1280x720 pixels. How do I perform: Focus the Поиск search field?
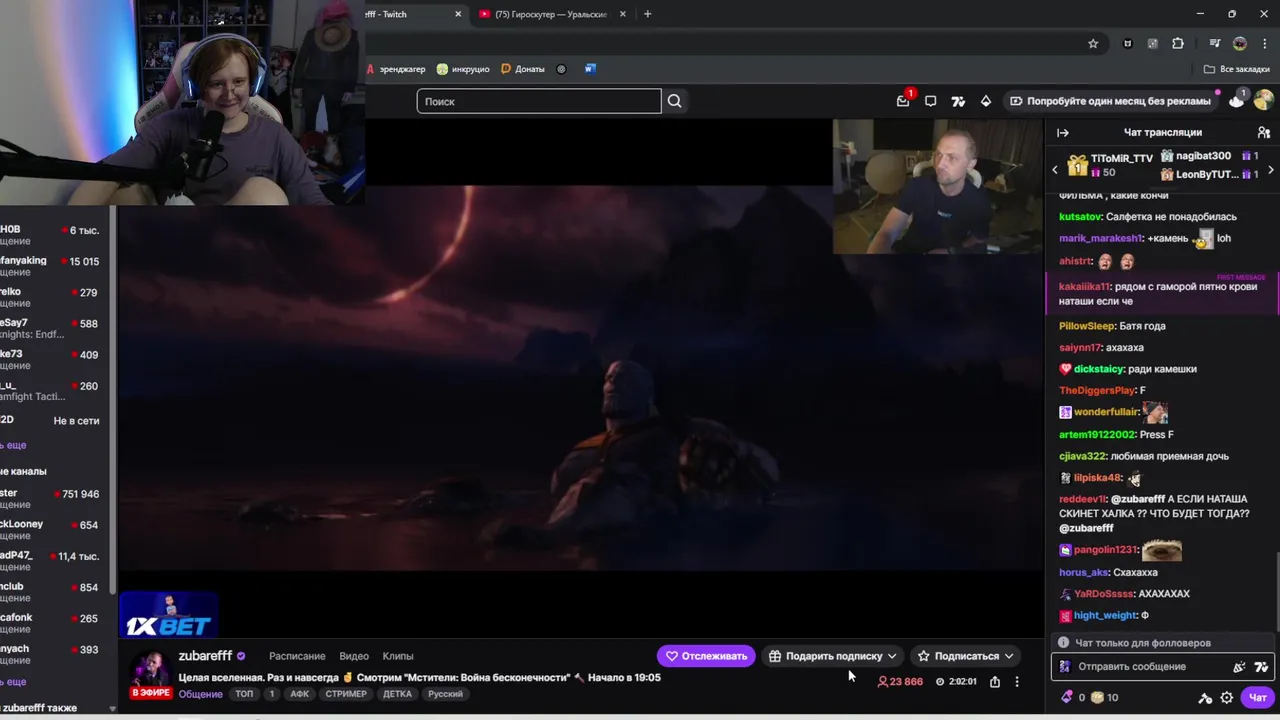point(539,101)
